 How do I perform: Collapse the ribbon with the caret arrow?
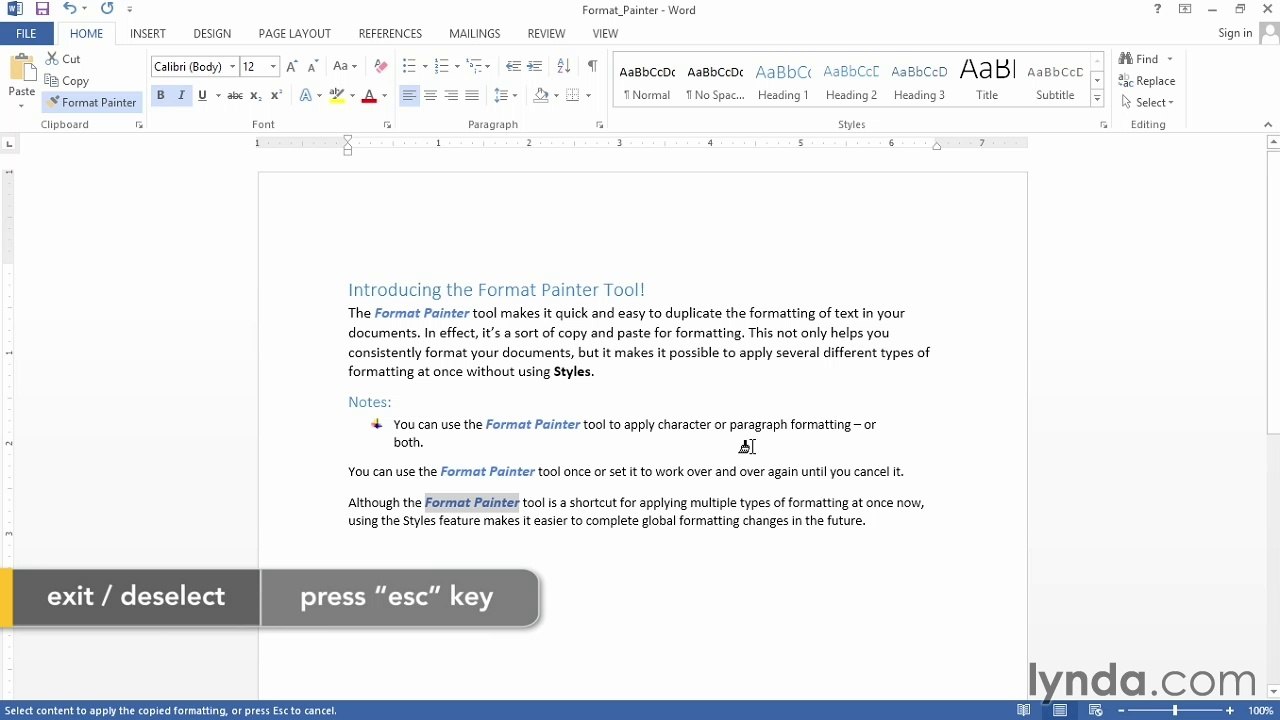(1268, 125)
